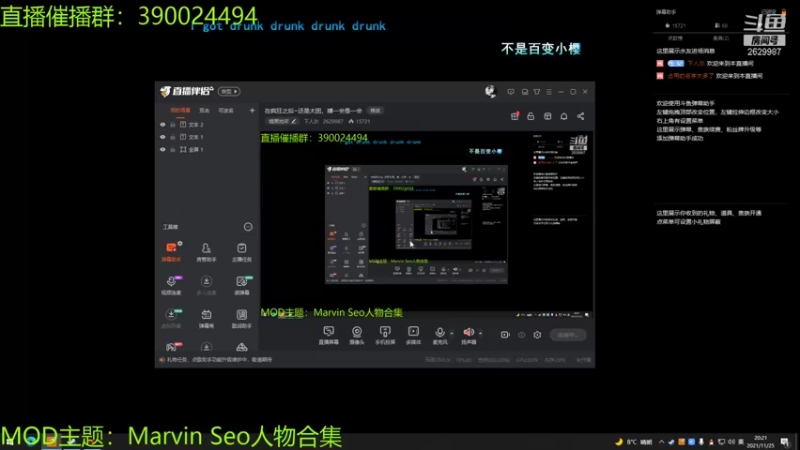The width and height of the screenshot is (800, 450).
Task: Open the 弹幕秀 tool icon
Action: pyautogui.click(x=206, y=318)
